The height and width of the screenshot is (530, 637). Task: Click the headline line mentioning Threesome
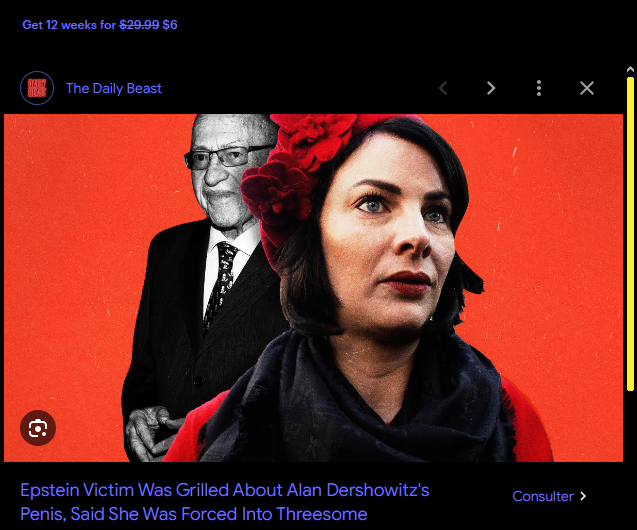coord(194,514)
